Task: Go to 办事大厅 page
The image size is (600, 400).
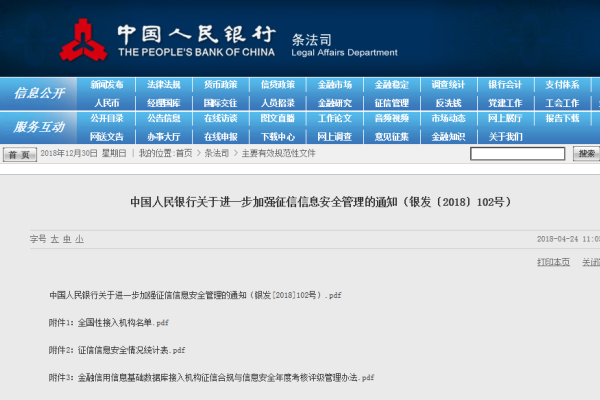Action: coord(164,137)
